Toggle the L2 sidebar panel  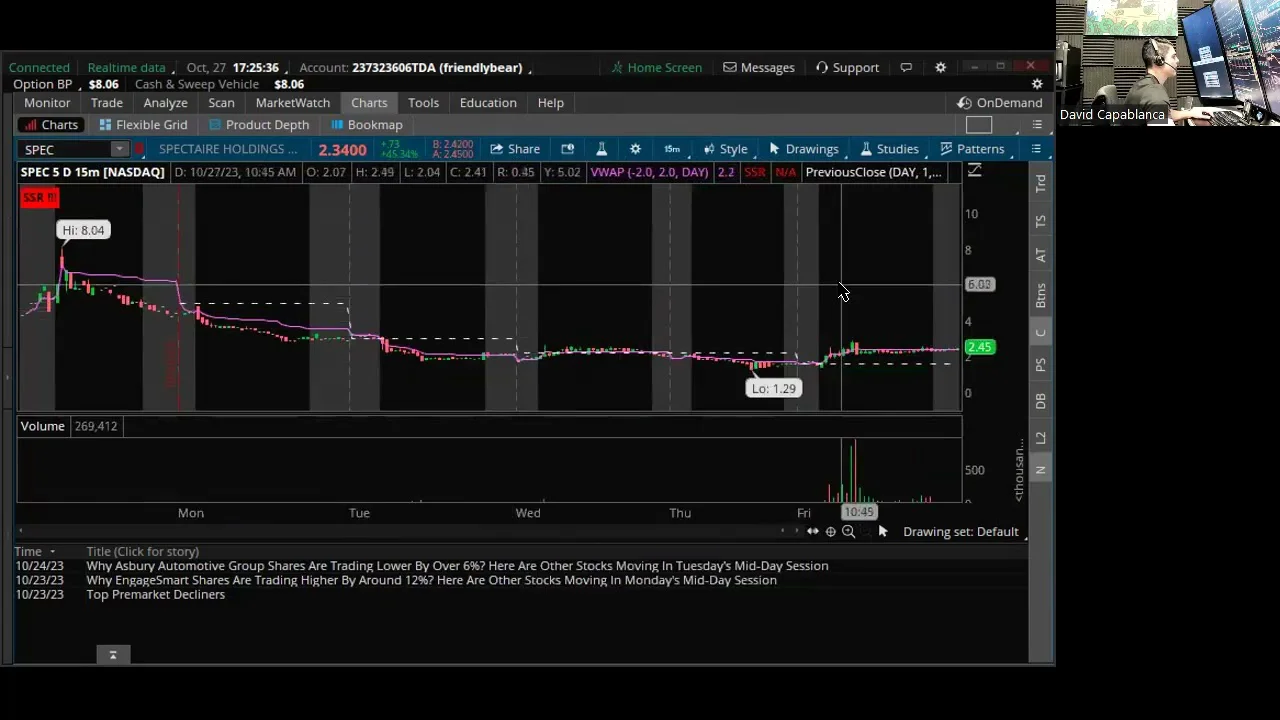[x=1040, y=438]
